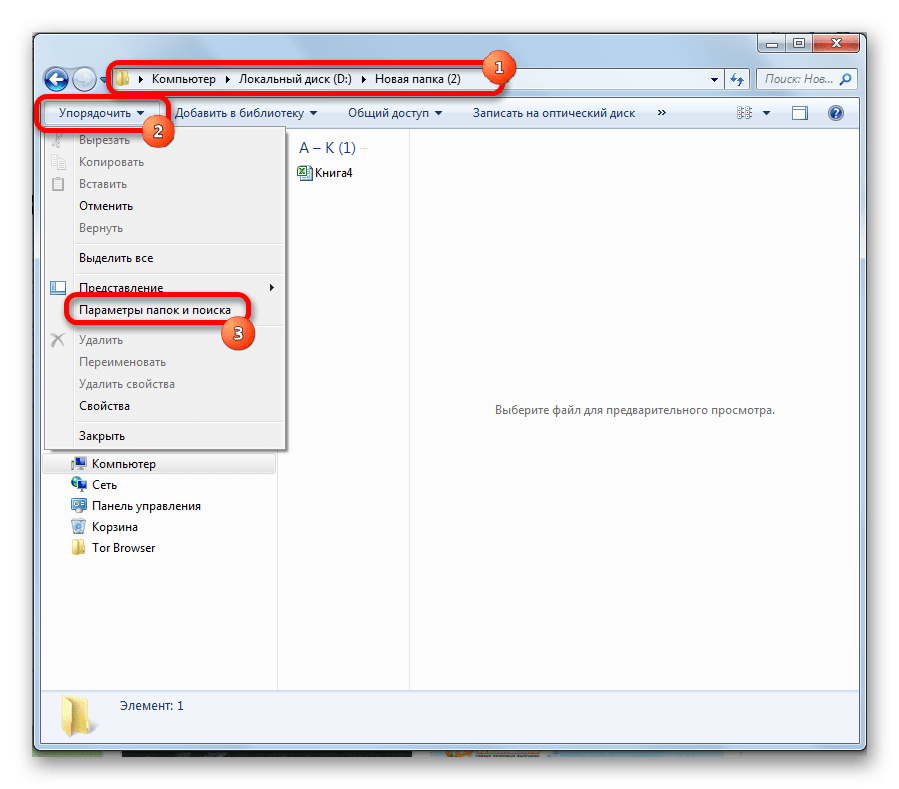This screenshot has height=789, width=899.
Task: Choose Свойства from the menu
Action: tap(104, 406)
